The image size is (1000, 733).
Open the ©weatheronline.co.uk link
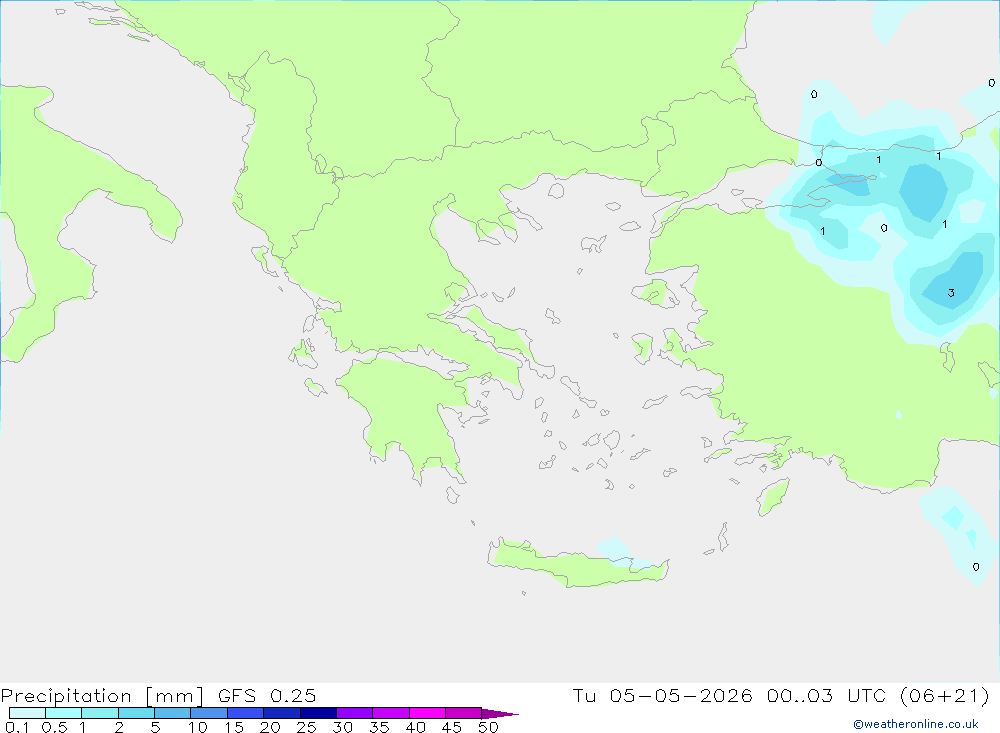point(915,724)
